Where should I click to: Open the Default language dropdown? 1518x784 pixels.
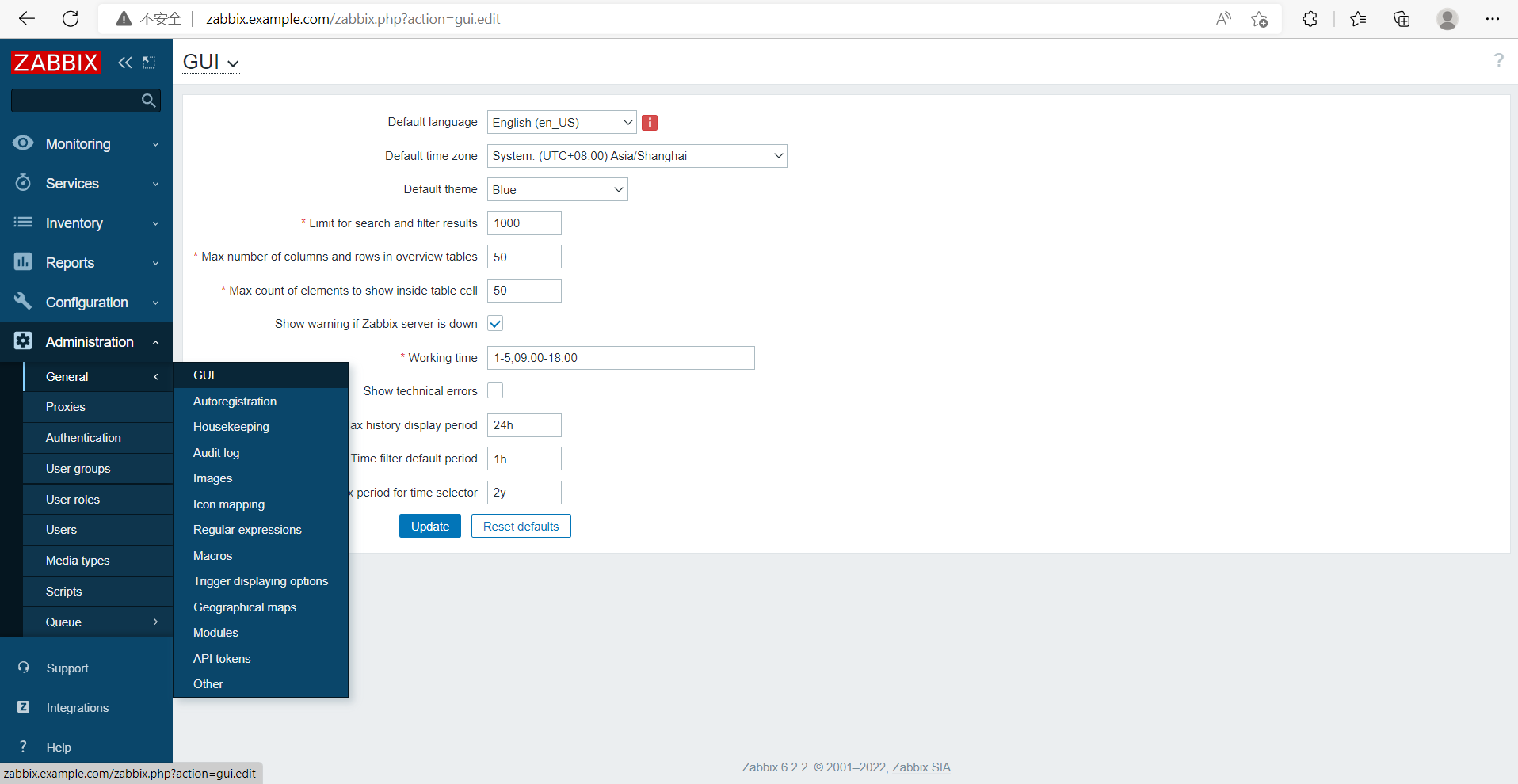coord(562,123)
